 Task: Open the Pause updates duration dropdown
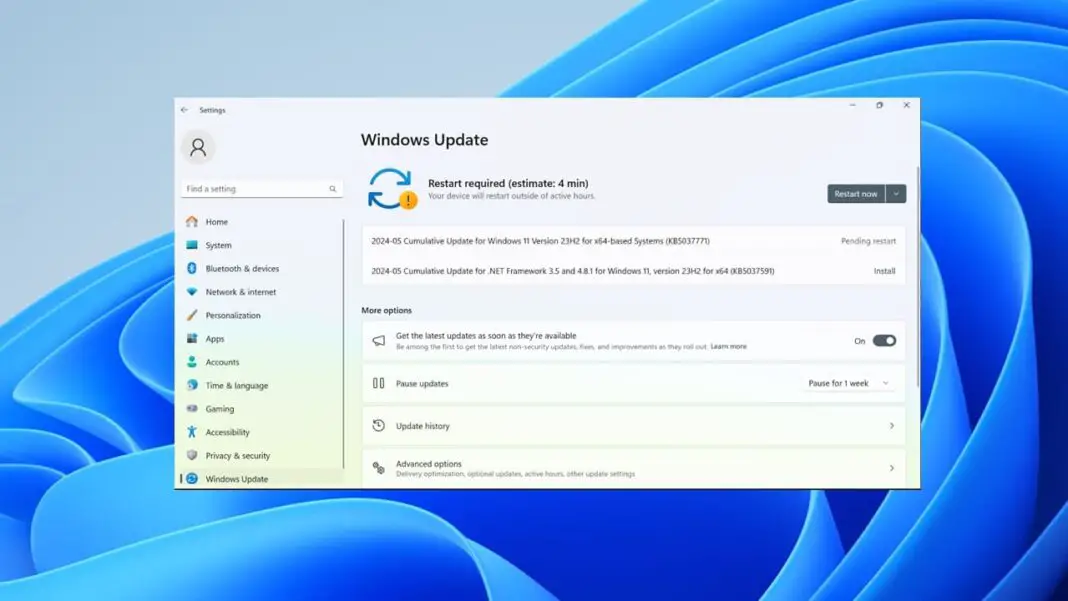(x=856, y=383)
